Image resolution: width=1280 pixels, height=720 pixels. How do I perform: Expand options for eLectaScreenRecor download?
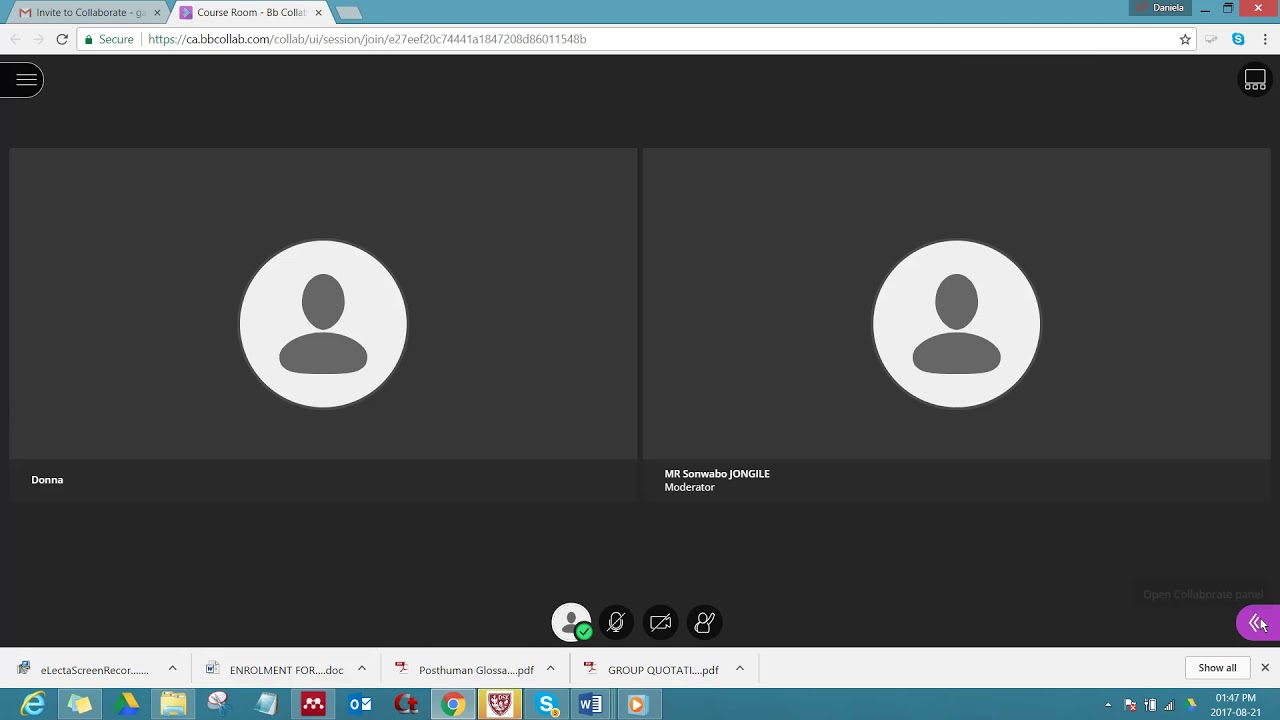click(x=172, y=668)
